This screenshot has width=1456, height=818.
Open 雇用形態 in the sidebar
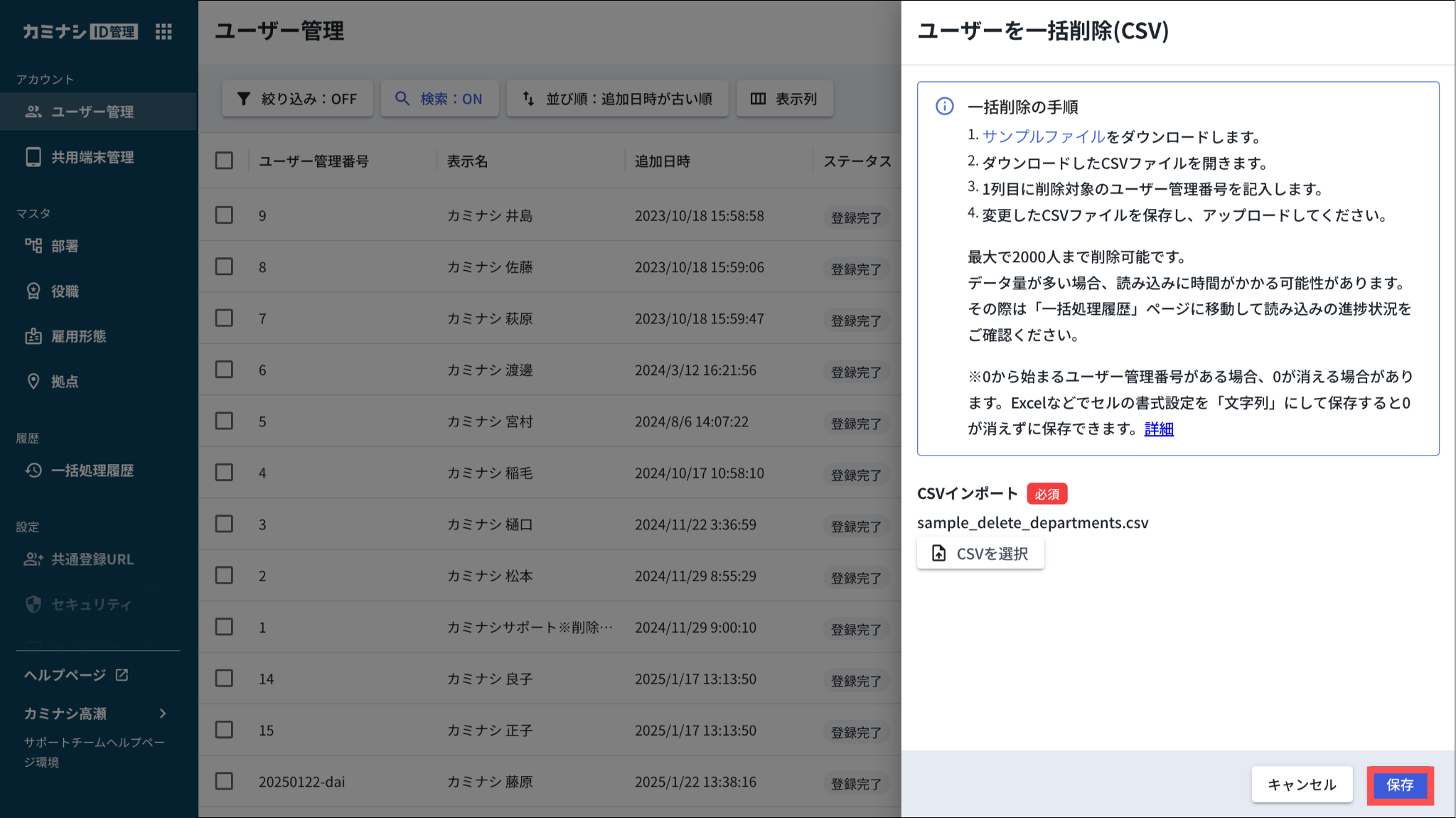tap(78, 336)
